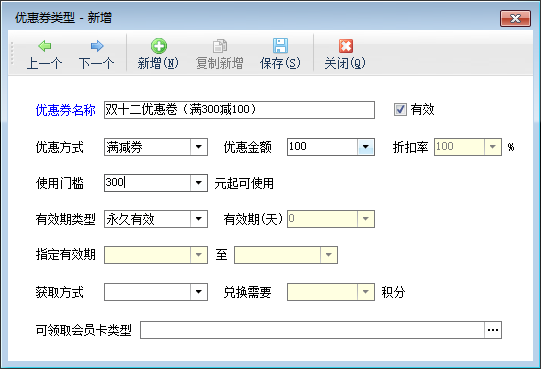Image resolution: width=541 pixels, height=369 pixels.
Task: Close dialog with title bar X button
Action: click(x=515, y=18)
